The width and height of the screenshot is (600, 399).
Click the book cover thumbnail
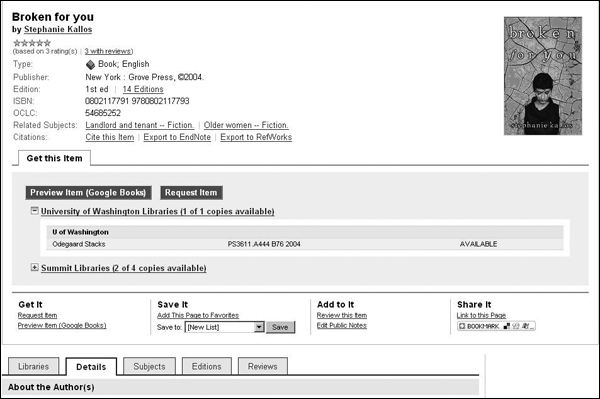pyautogui.click(x=543, y=76)
